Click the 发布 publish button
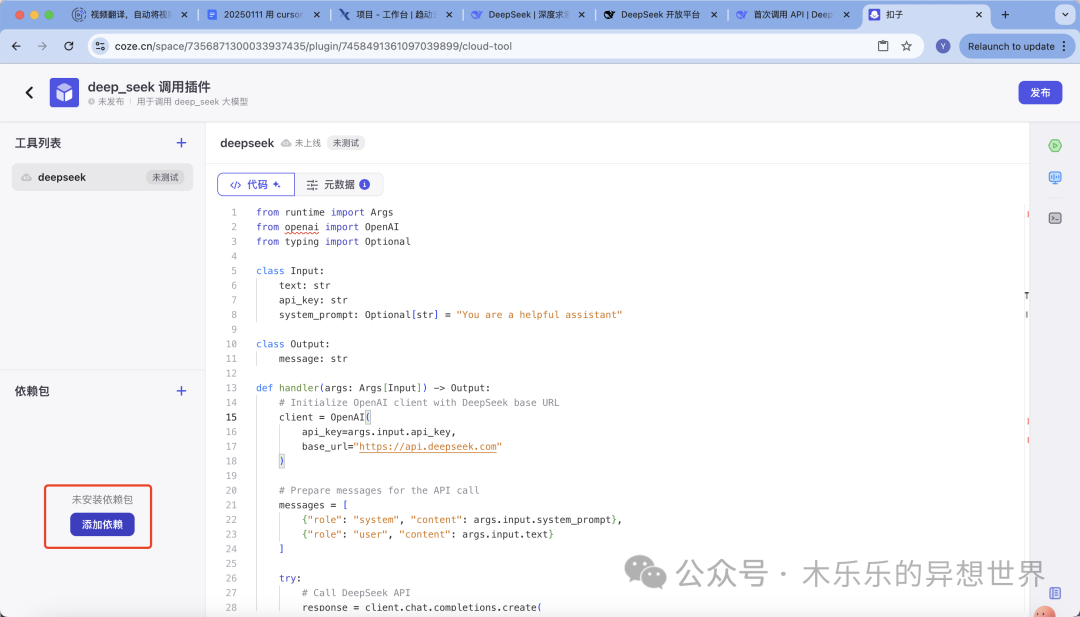This screenshot has height=617, width=1080. pos(1040,92)
